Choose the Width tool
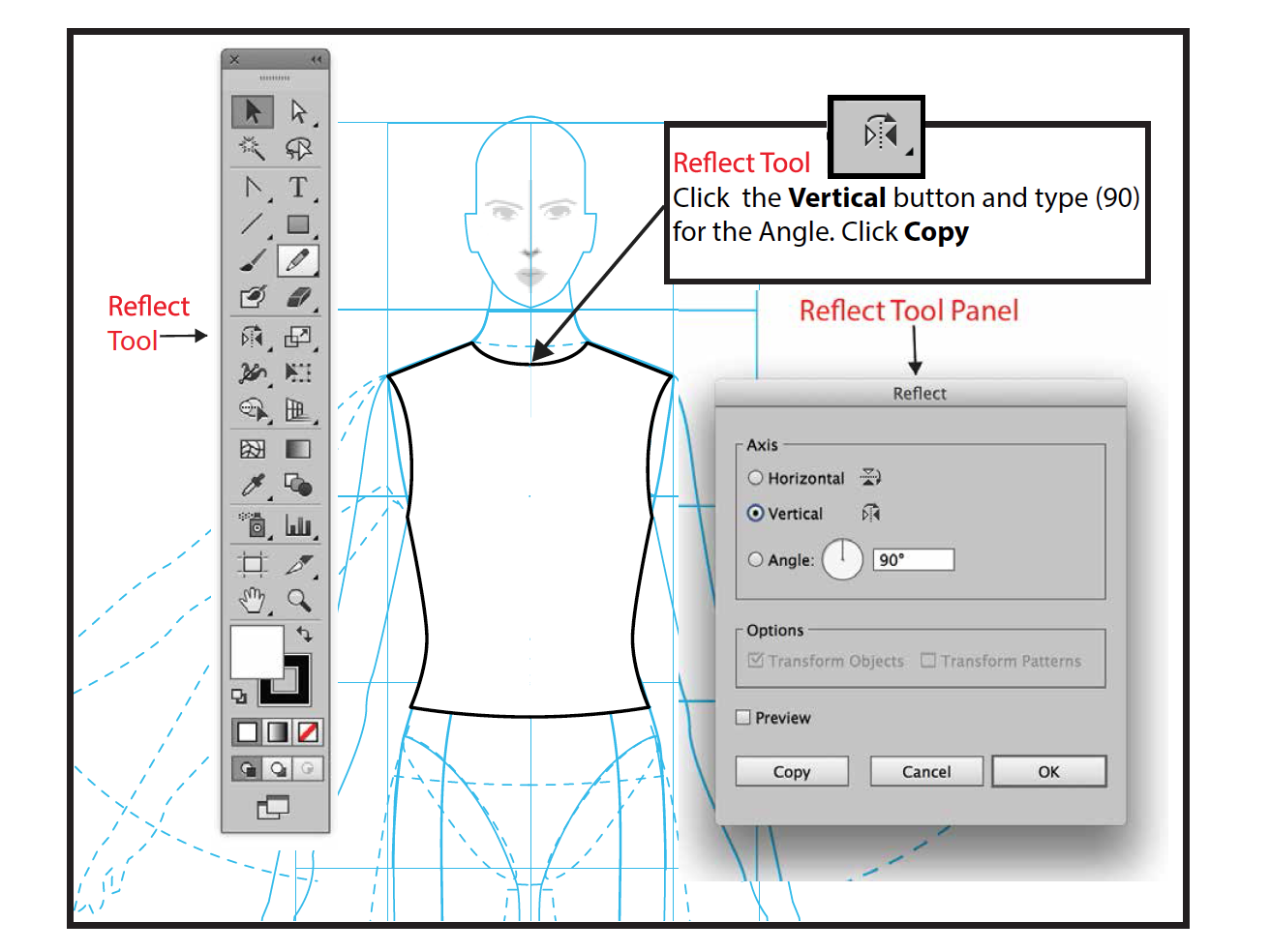 [x=253, y=373]
